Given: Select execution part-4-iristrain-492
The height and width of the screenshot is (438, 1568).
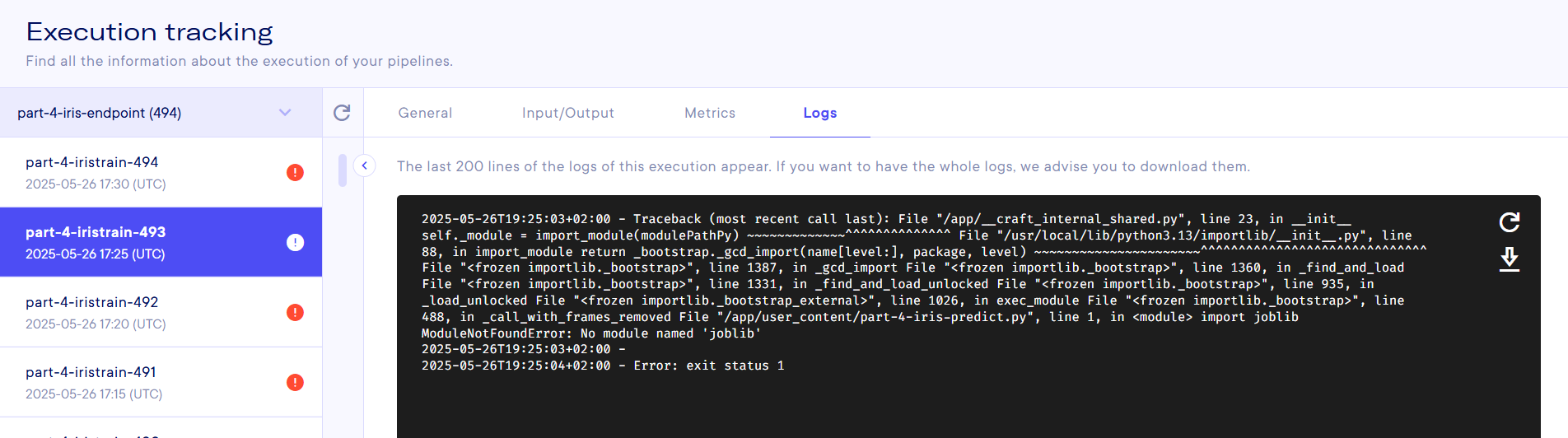Looking at the screenshot, I should (x=161, y=312).
